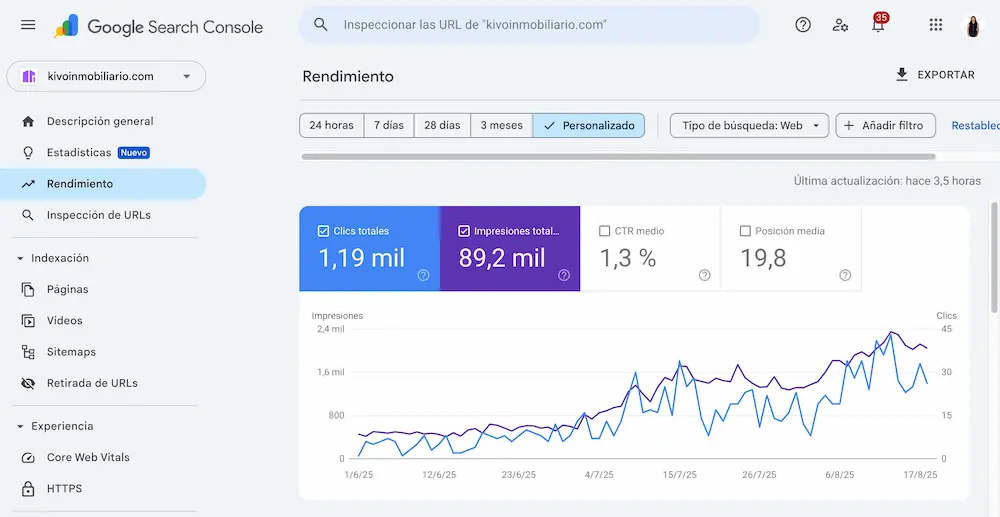The image size is (1000, 517).
Task: Enable the CTR medio checkbox
Action: tap(605, 231)
